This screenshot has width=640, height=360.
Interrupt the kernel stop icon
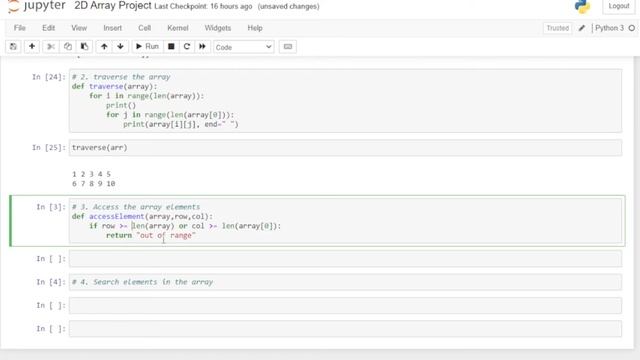coord(171,47)
